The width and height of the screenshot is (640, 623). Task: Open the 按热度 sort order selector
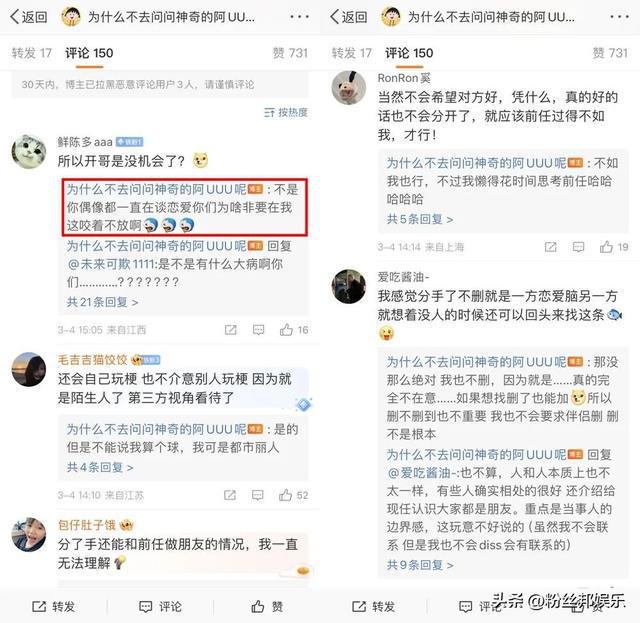point(286,112)
